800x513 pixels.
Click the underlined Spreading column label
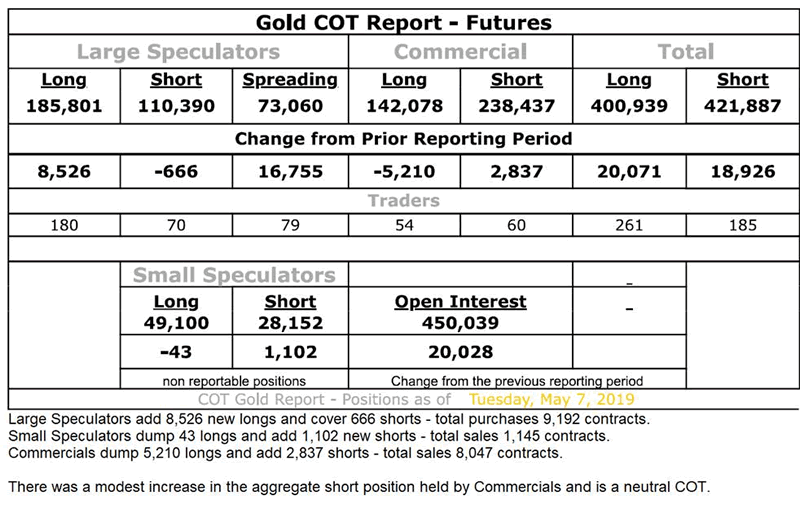pyautogui.click(x=290, y=80)
